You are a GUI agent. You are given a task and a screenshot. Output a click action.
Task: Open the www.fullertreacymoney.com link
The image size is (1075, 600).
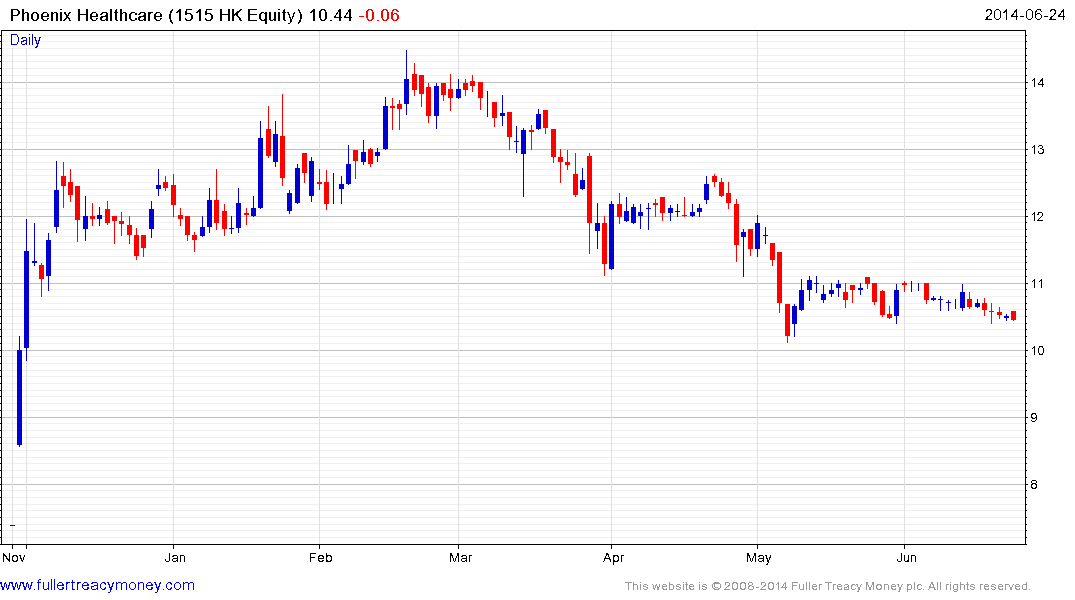click(97, 586)
